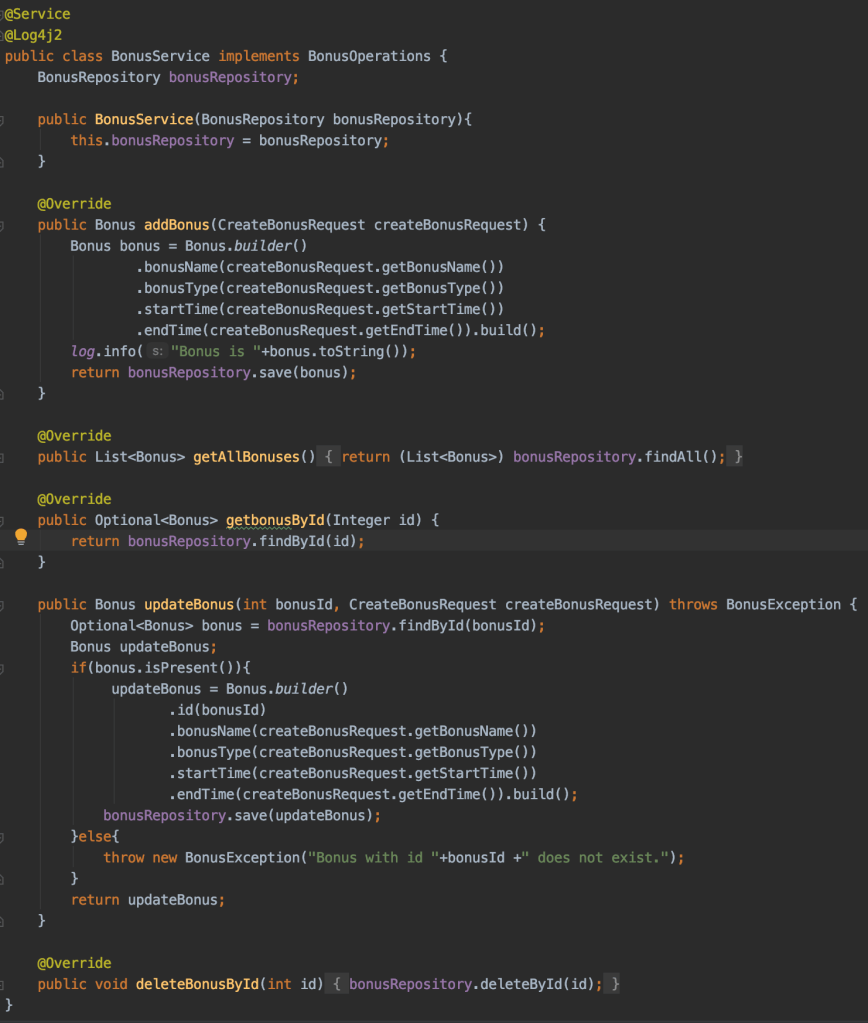Viewport: 868px width, 1023px height.
Task: Click gutter fold marker at the else line
Action: point(3,836)
